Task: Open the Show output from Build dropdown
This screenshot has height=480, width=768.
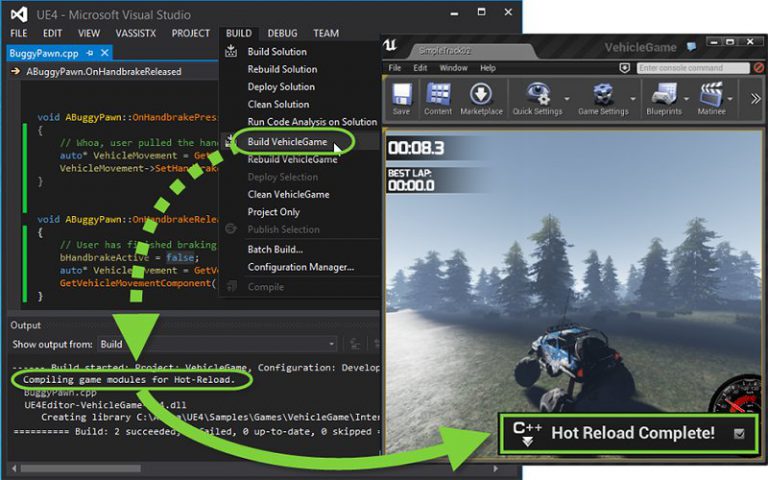Action: click(217, 344)
